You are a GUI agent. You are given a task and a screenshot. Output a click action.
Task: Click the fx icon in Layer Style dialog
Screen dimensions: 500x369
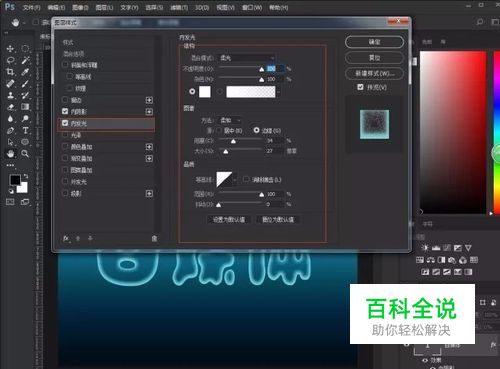(x=66, y=238)
